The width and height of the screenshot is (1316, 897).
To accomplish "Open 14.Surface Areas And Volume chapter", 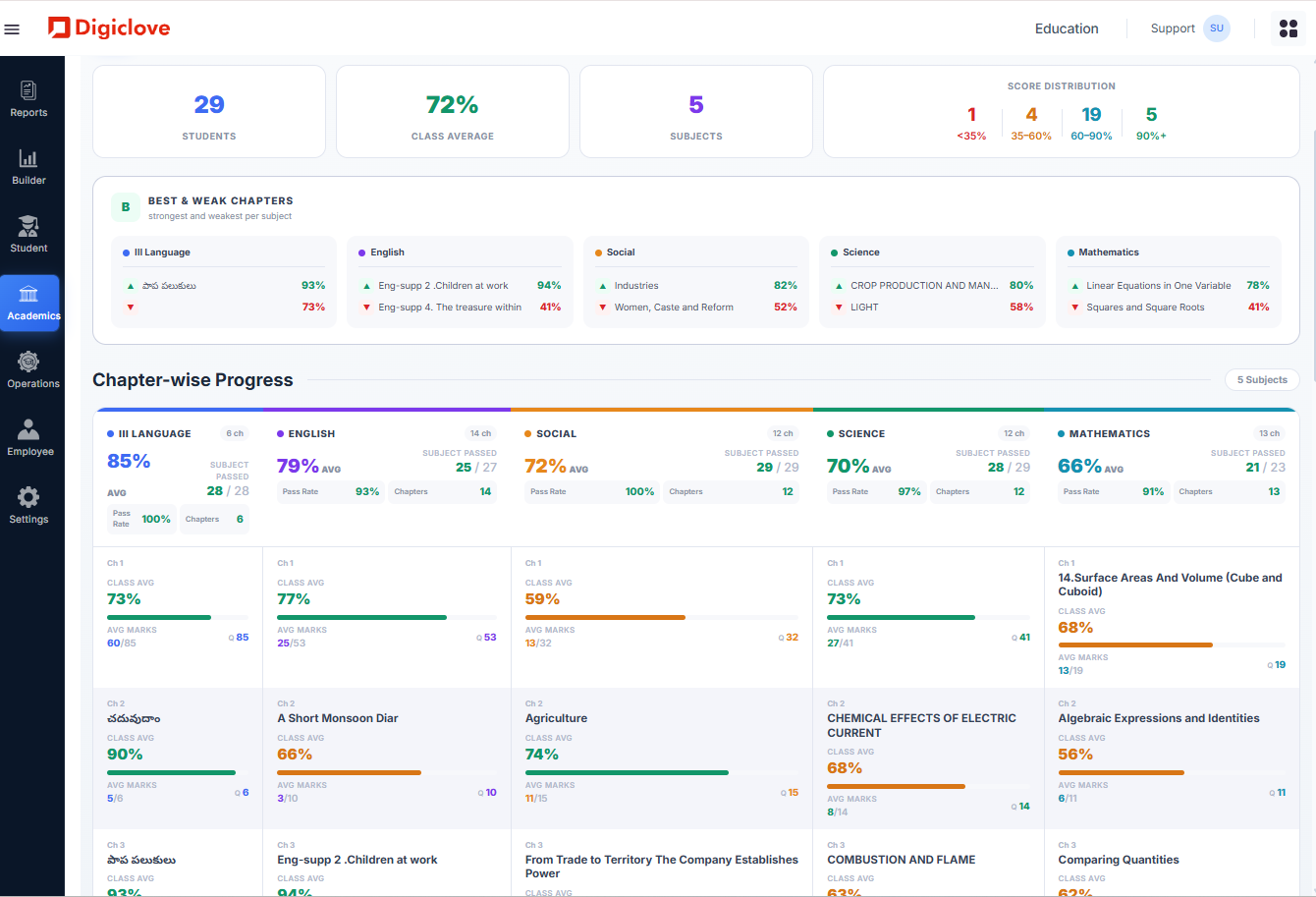I will click(x=1172, y=617).
